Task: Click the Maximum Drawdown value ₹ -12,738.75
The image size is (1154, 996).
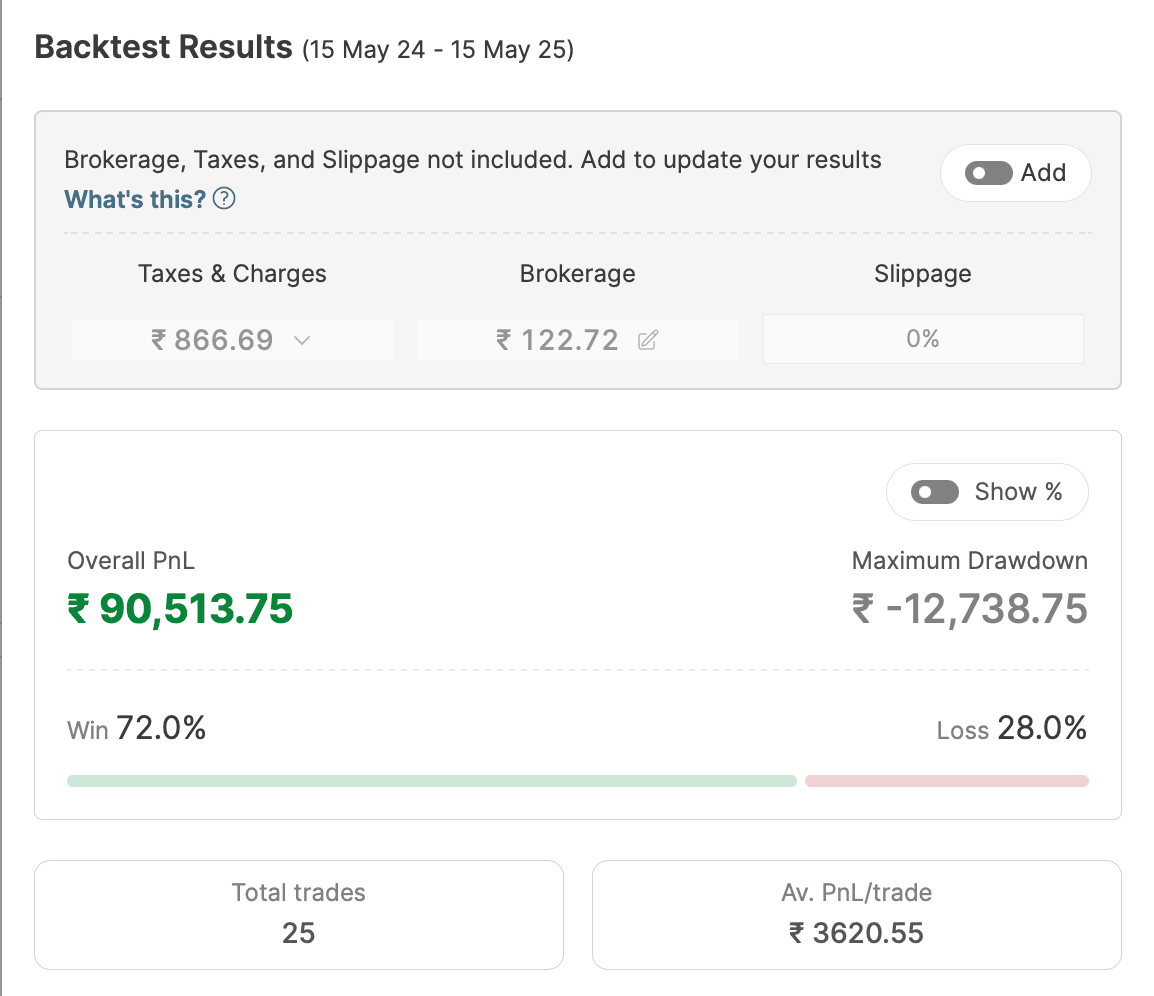Action: pos(969,608)
